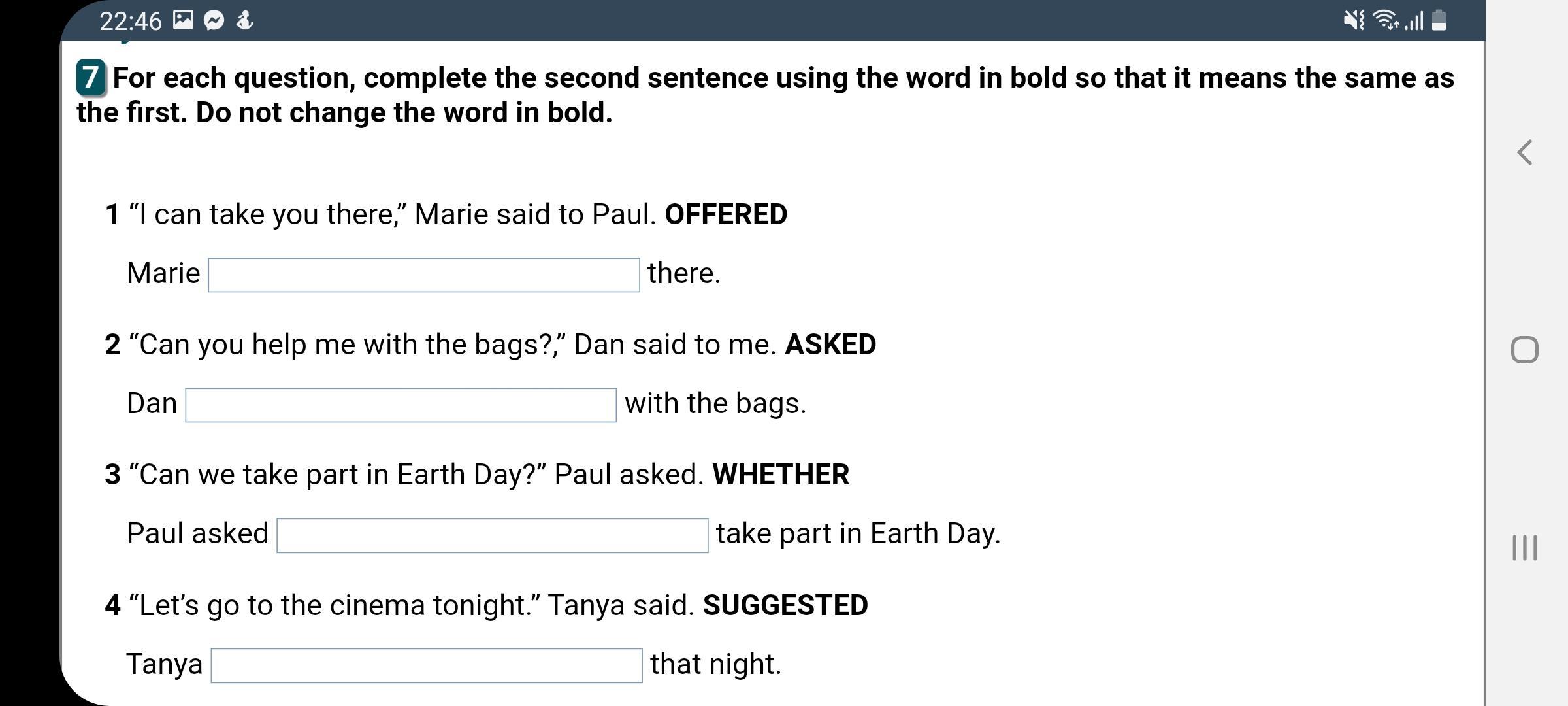This screenshot has width=1568, height=706.
Task: Click the answer box after 'Marie'
Action: click(x=423, y=275)
